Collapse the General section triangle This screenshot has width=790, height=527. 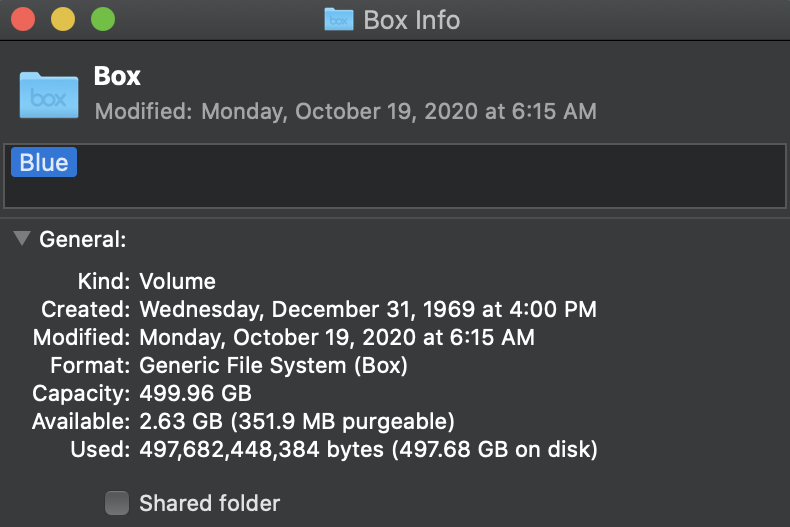coord(21,239)
